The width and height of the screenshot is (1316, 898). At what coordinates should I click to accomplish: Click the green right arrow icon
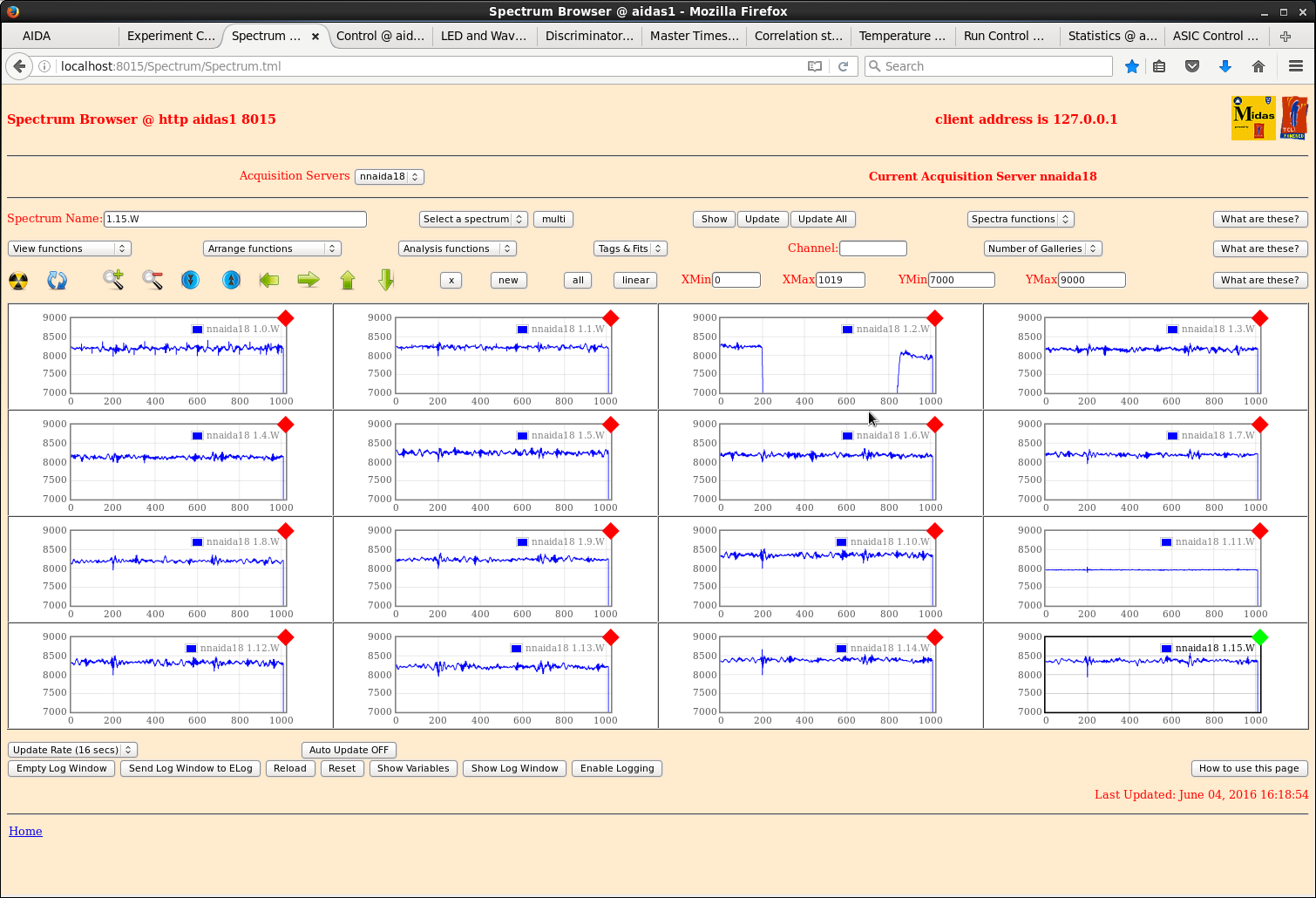point(309,280)
